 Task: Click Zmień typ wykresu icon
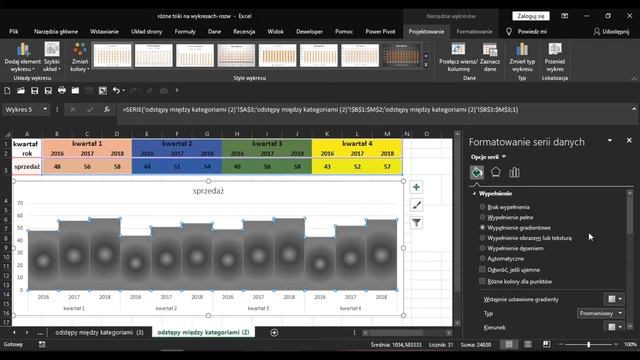(522, 50)
